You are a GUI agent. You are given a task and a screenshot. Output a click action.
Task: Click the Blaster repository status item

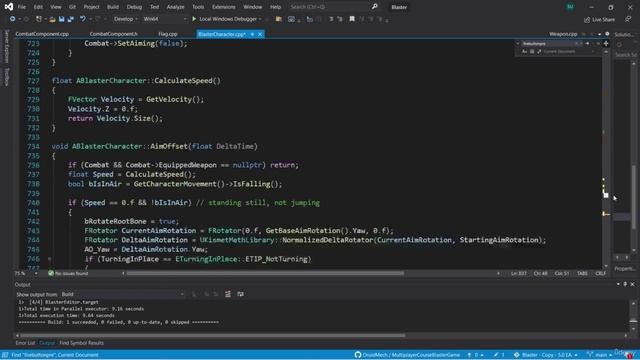click(546, 355)
